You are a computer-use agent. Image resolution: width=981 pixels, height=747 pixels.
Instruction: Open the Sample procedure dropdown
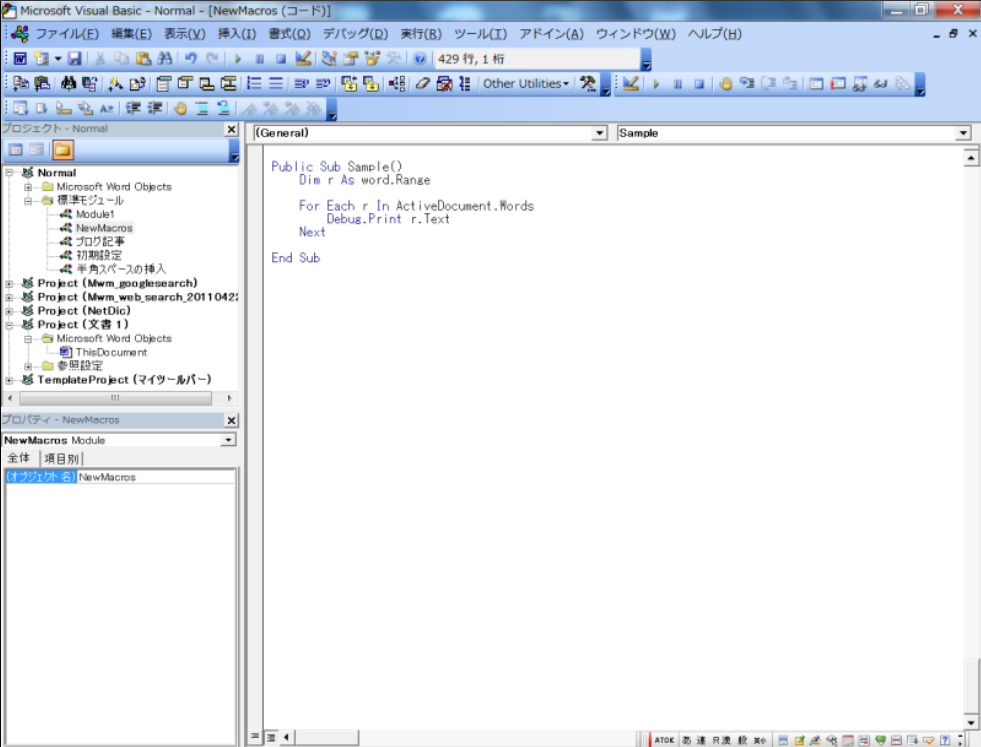[x=963, y=133]
